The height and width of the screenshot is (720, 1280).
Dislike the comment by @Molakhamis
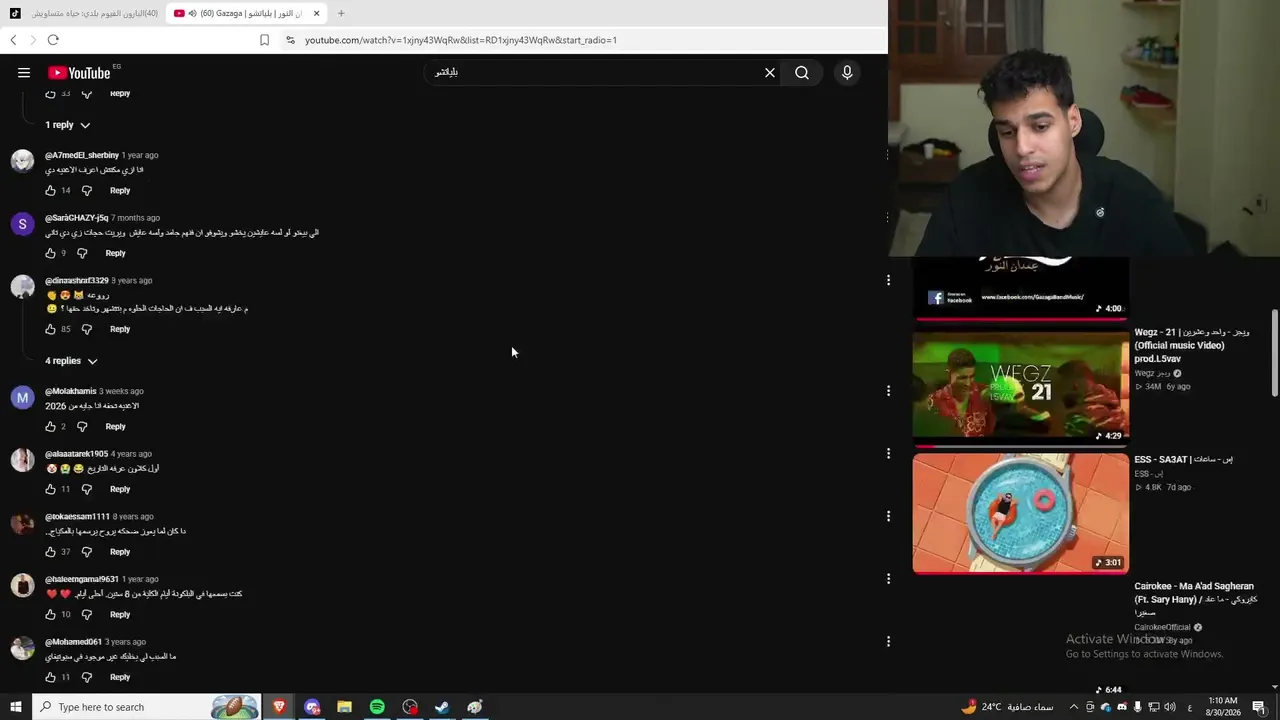82,427
